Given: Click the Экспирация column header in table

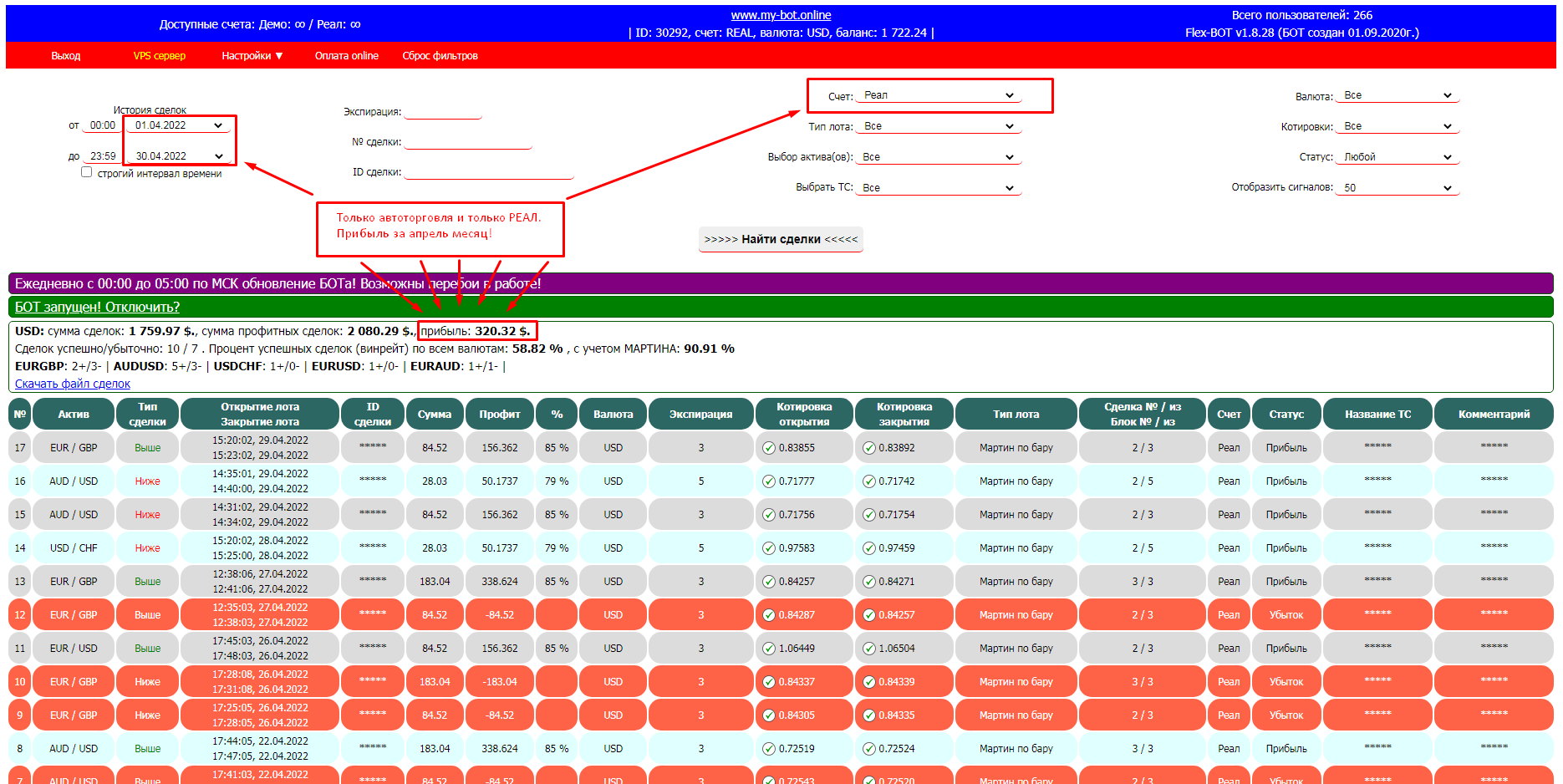Looking at the screenshot, I should click(701, 414).
